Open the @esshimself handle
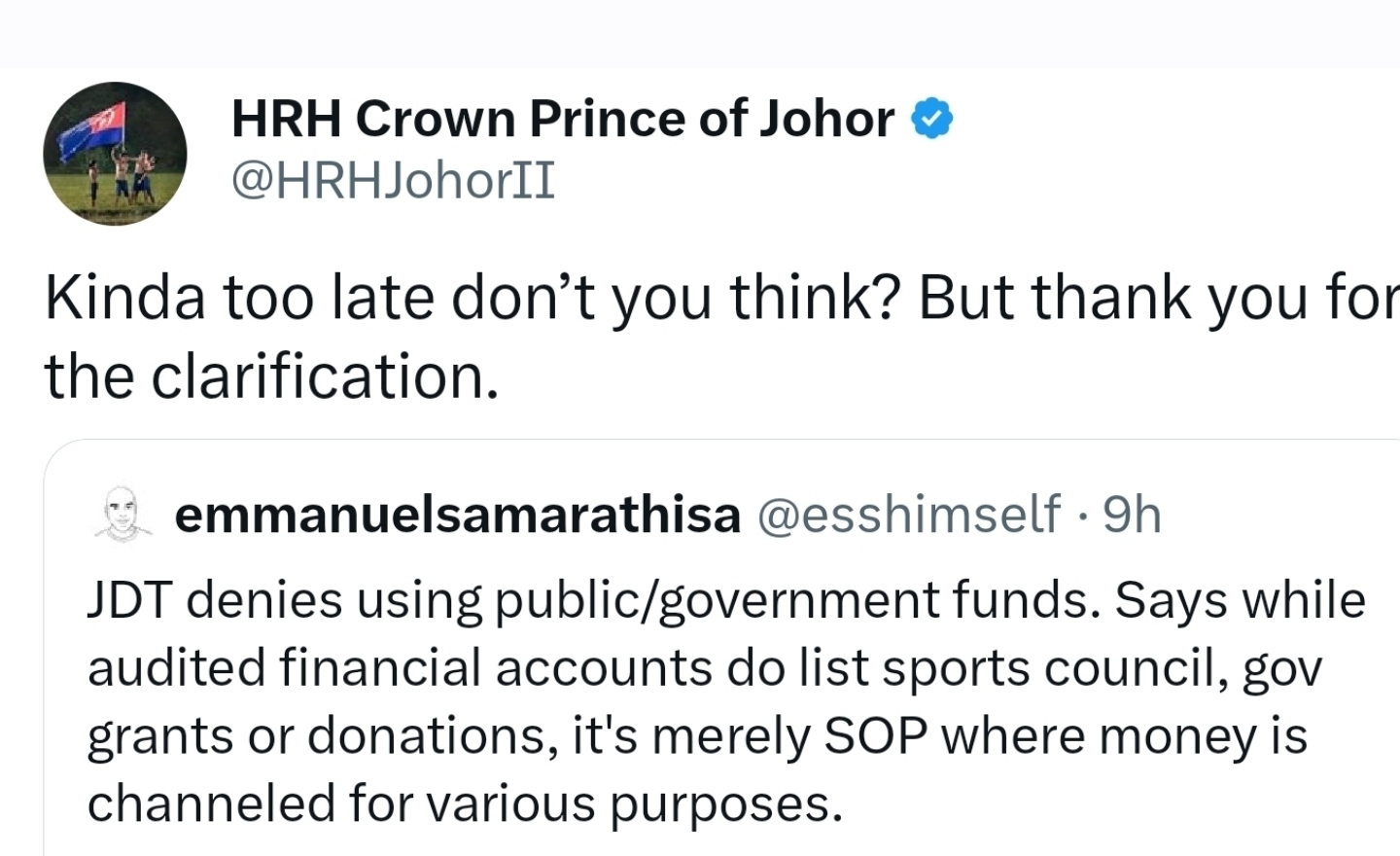1400x856 pixels. pyautogui.click(x=908, y=515)
